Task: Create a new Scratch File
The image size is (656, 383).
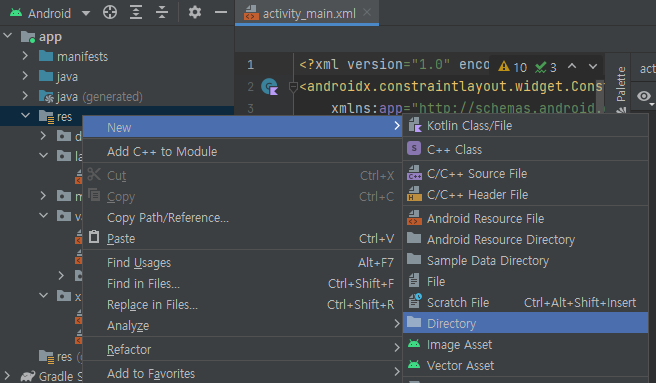Action: [x=525, y=302]
